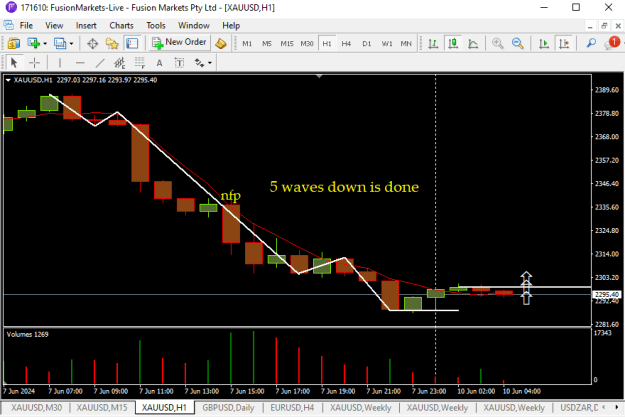Open the Profiles icon

click(60, 43)
